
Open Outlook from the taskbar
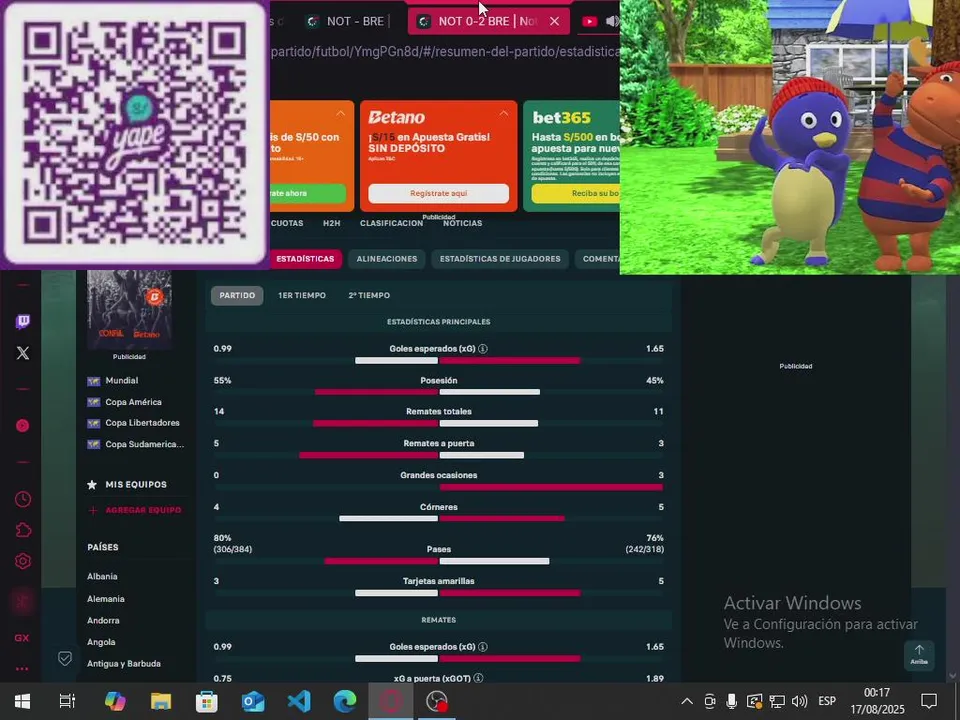[x=253, y=701]
